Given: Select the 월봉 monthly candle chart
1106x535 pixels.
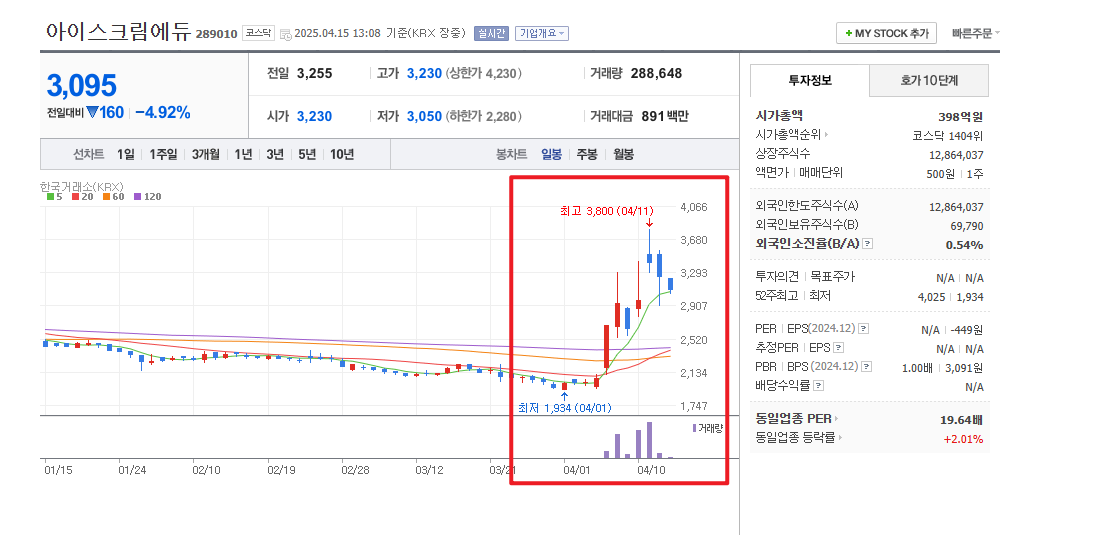Looking at the screenshot, I should 624,154.
